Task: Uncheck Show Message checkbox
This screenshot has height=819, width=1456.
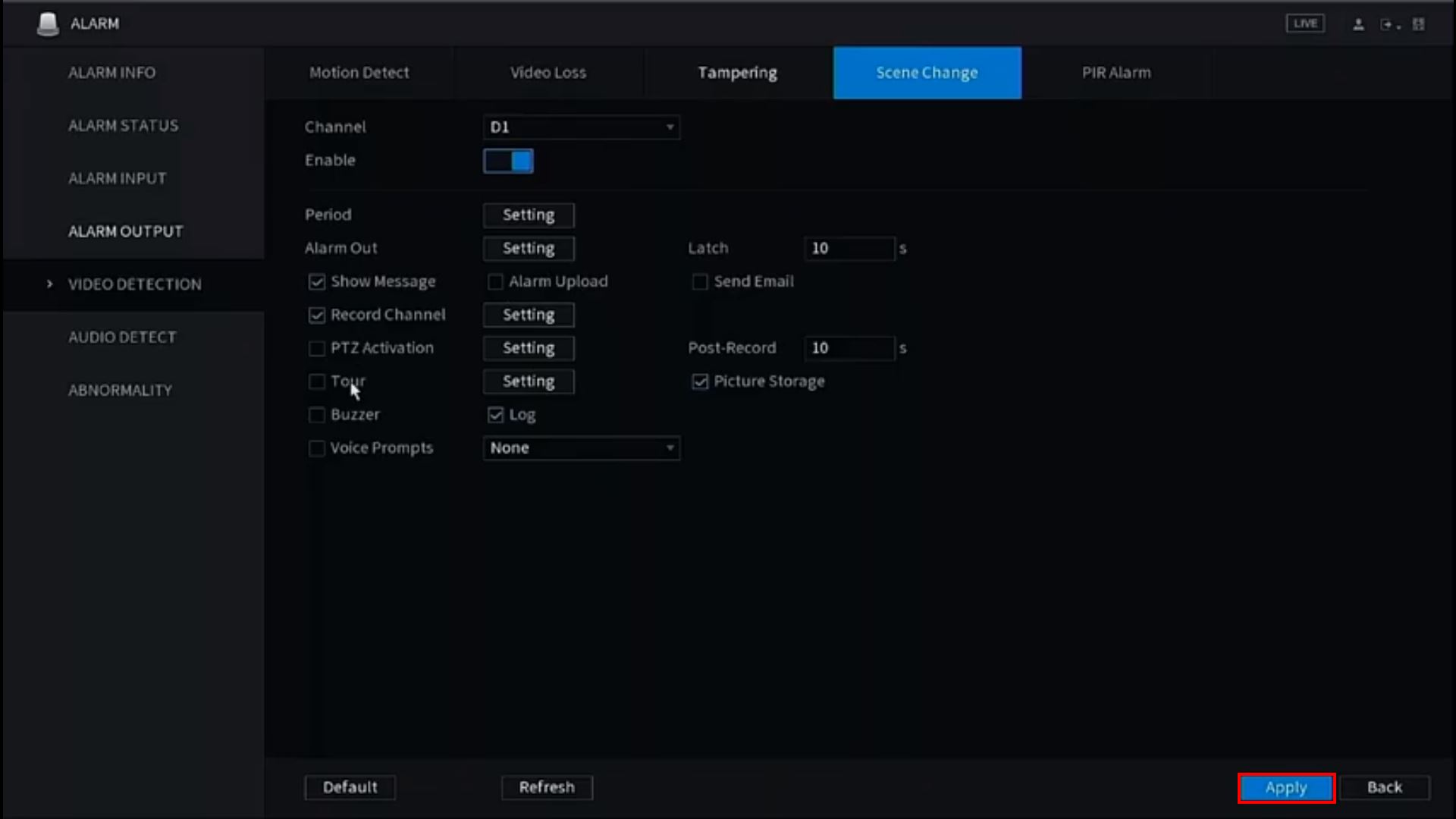Action: (317, 282)
